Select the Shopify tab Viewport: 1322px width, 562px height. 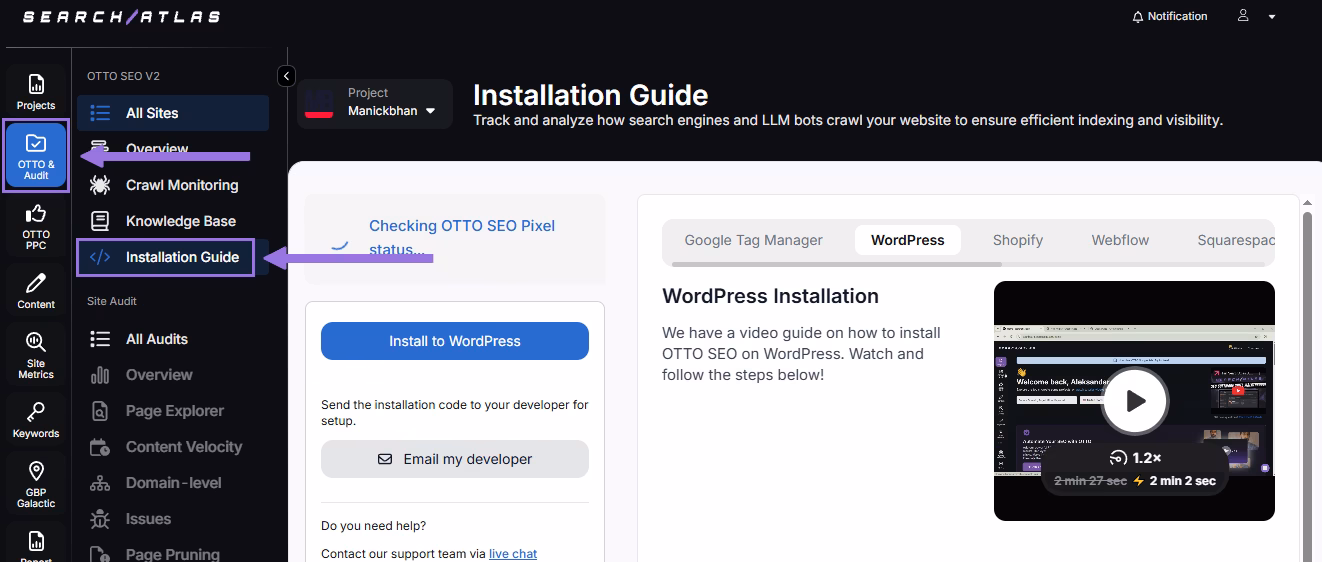click(1017, 240)
